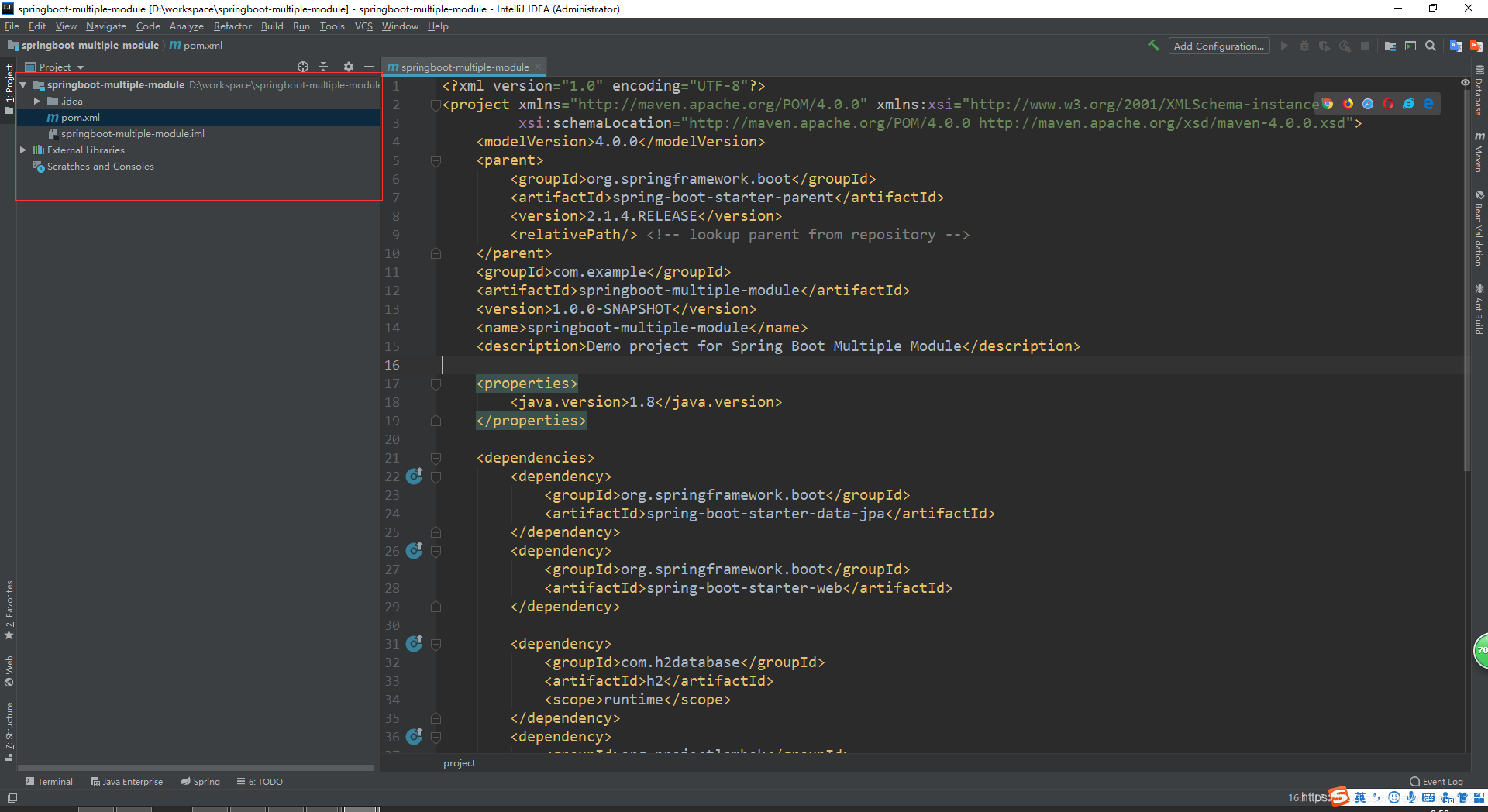Open the File menu

click(x=12, y=26)
